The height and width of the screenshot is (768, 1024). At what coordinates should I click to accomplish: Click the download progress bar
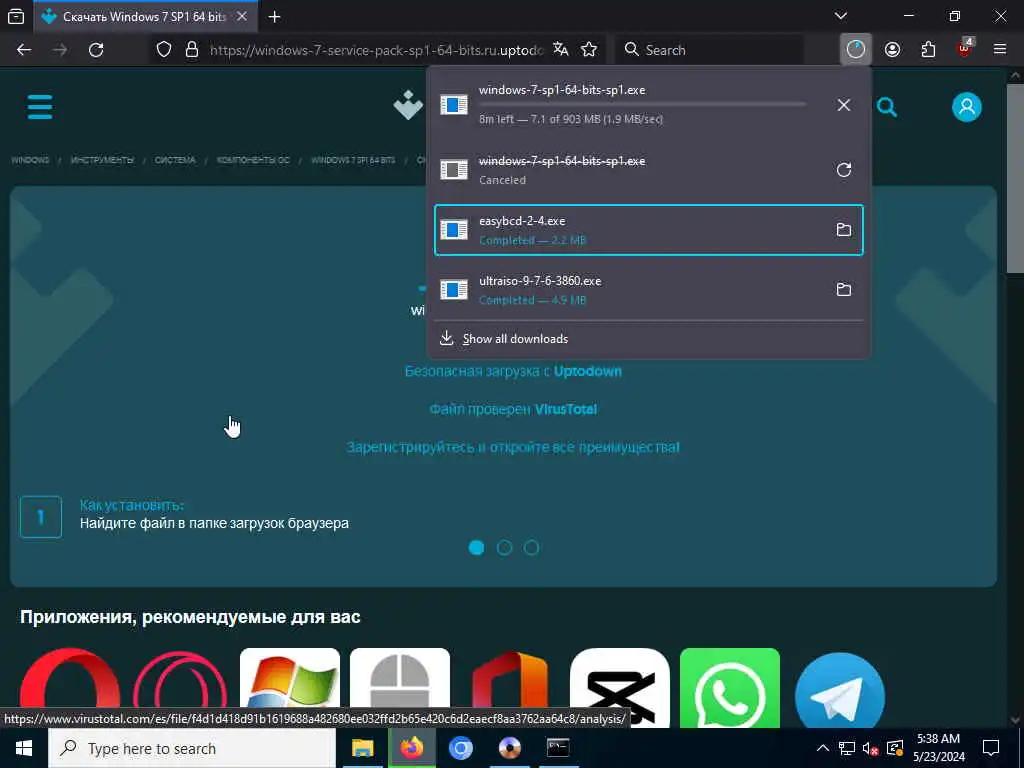[x=642, y=104]
